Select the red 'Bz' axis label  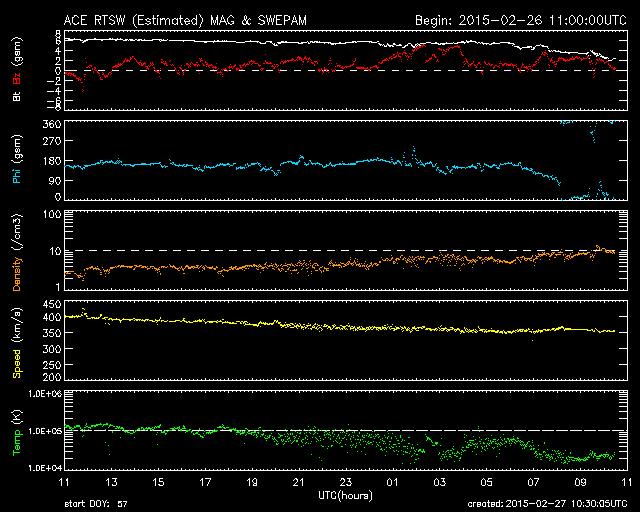point(17,79)
